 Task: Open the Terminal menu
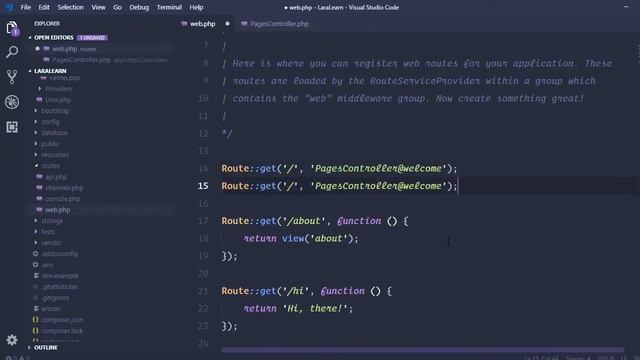pos(169,7)
